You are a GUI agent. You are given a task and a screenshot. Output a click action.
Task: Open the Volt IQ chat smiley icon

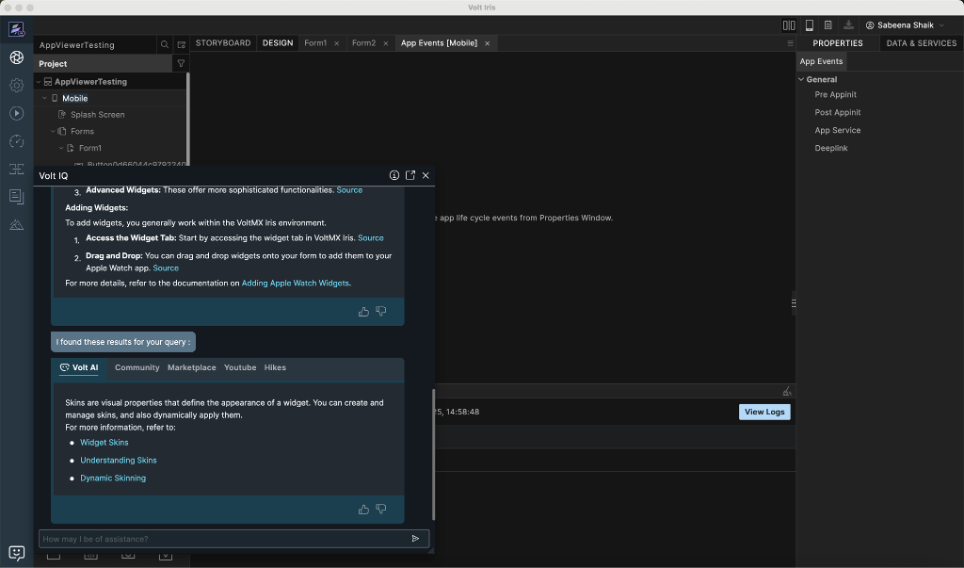tap(17, 553)
